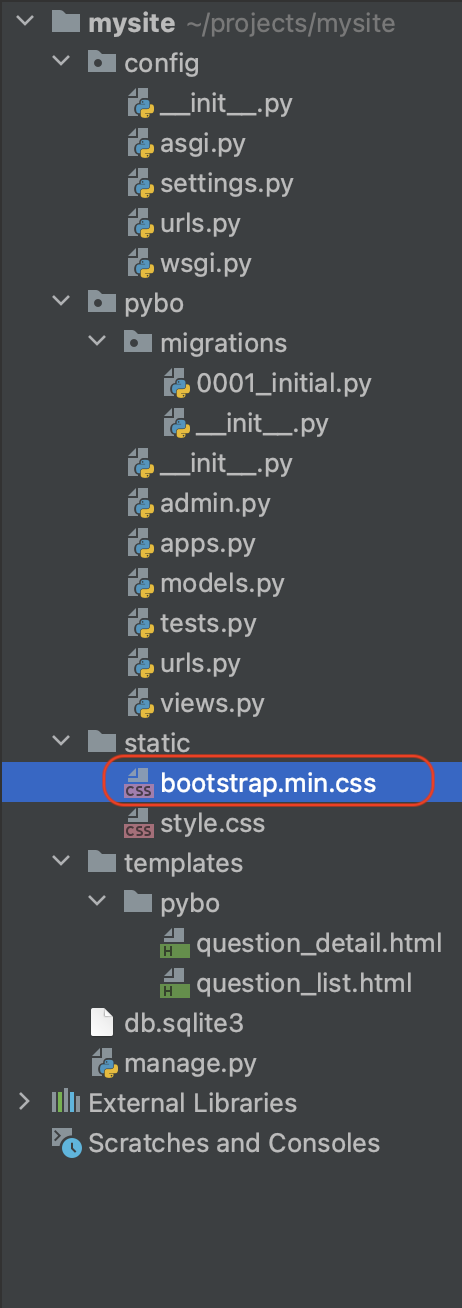Viewport: 462px width, 1308px height.
Task: Click the CSS icon of bootstrap.min.css
Action: pos(137,782)
